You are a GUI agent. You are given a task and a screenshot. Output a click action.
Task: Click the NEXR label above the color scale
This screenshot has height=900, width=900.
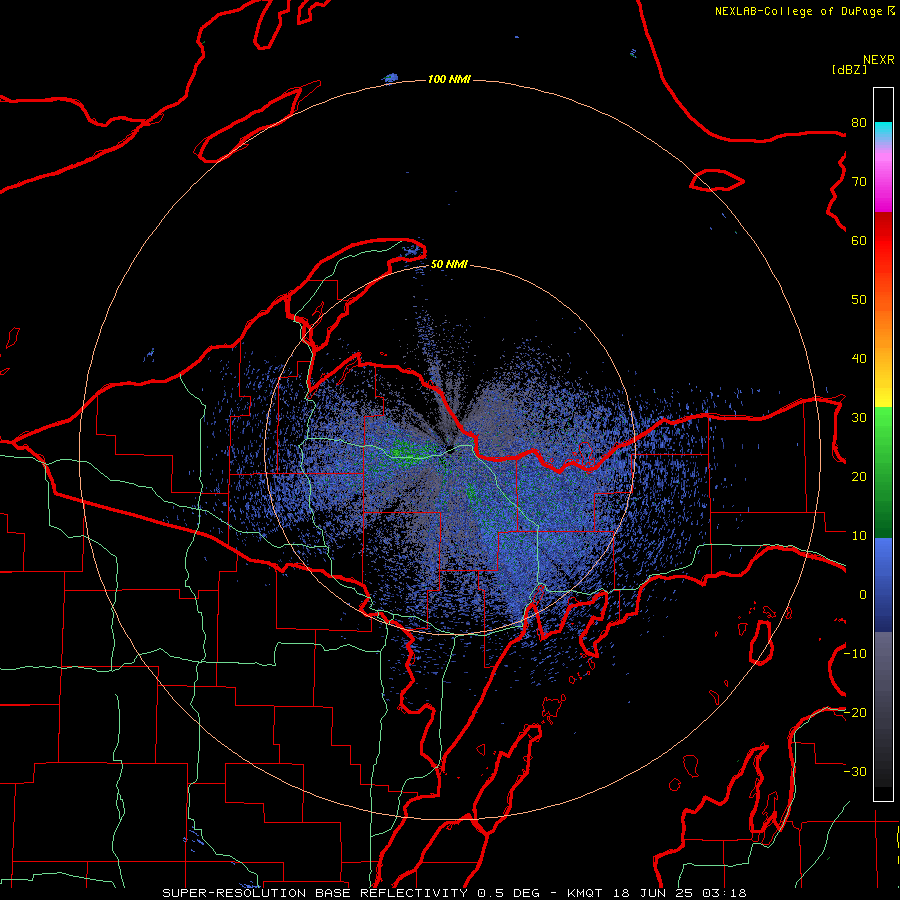879,59
